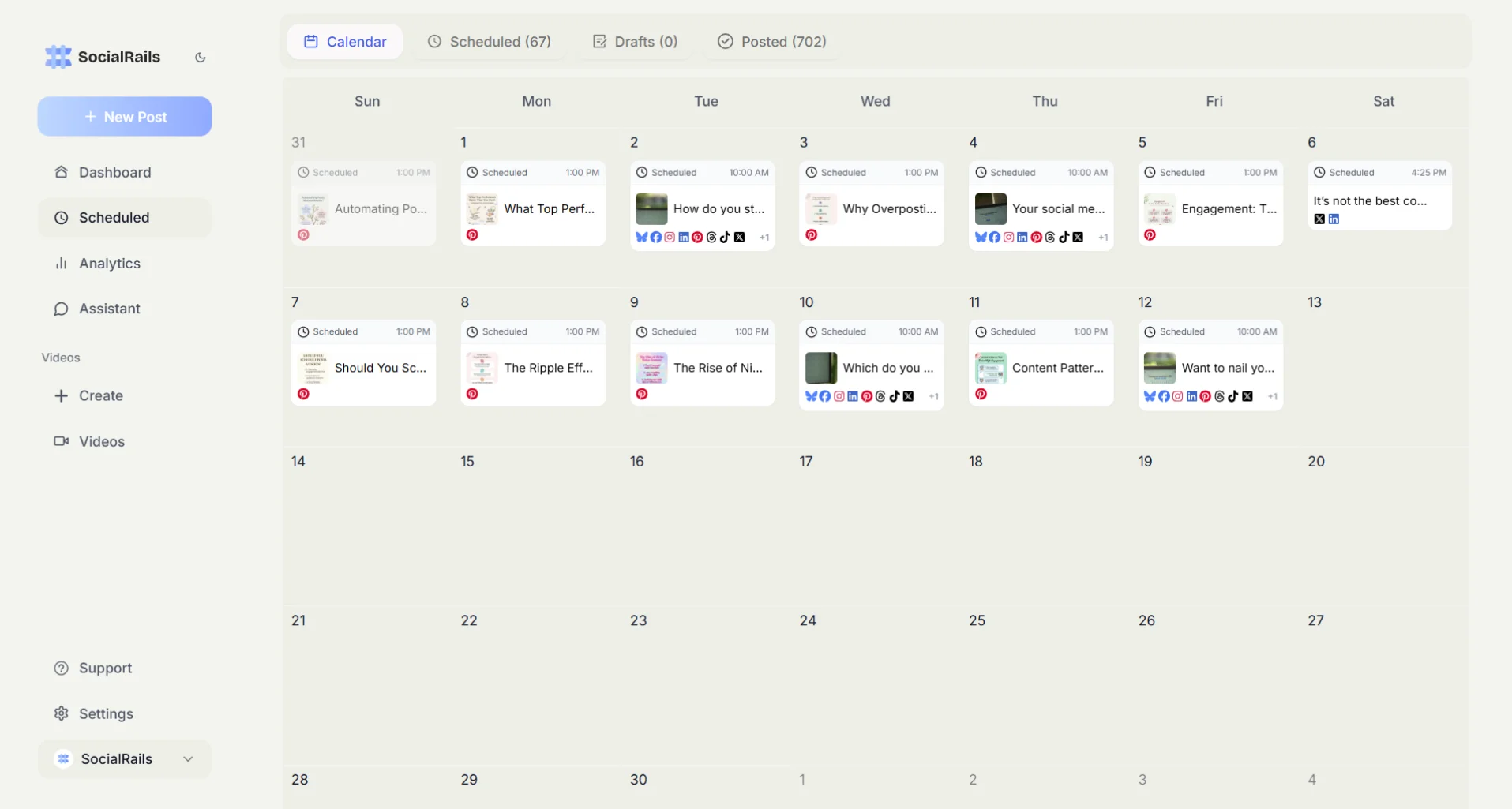Select Scheduled in sidebar
This screenshot has width=1512, height=809.
click(x=125, y=217)
